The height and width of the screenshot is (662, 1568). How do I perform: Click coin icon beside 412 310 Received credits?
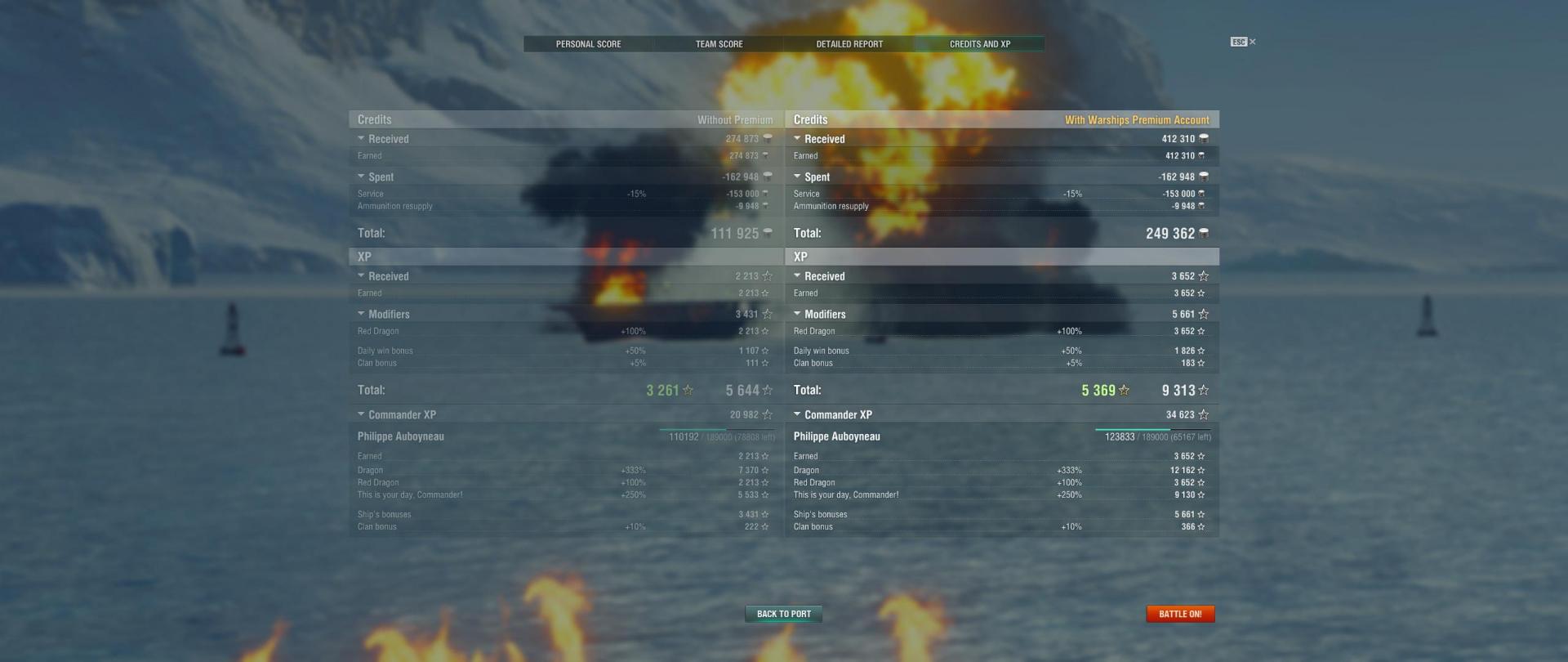pos(1204,139)
